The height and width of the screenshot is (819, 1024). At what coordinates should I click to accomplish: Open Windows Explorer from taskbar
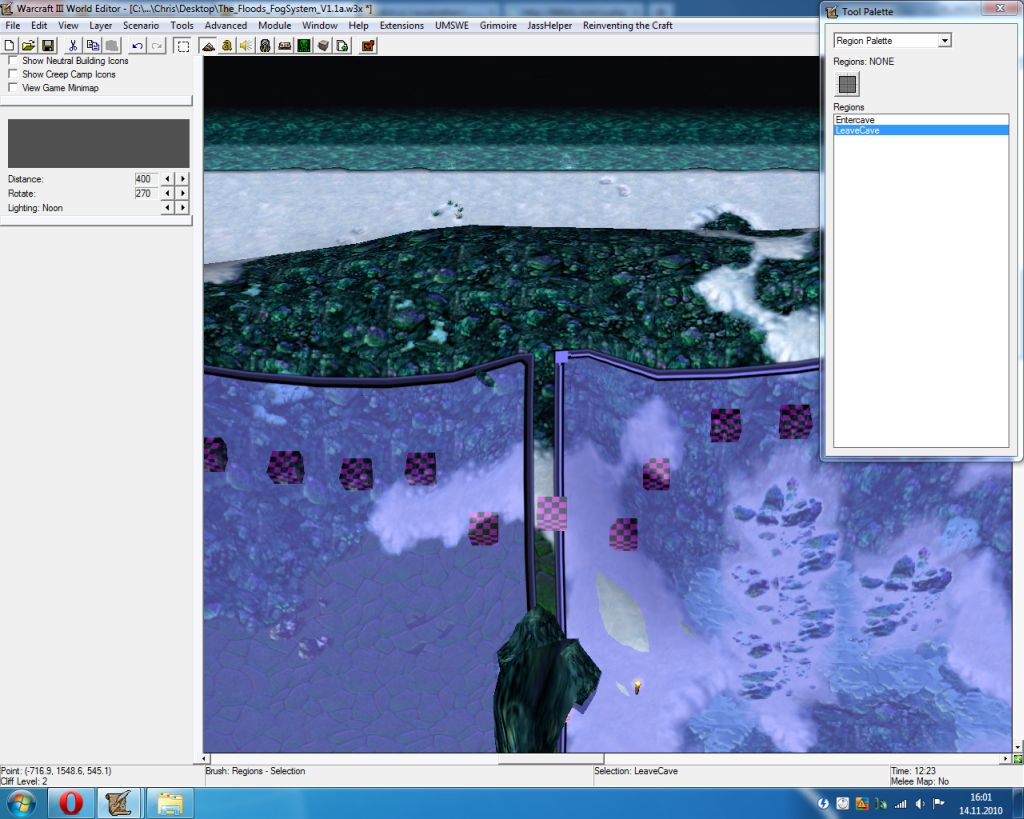coord(169,803)
